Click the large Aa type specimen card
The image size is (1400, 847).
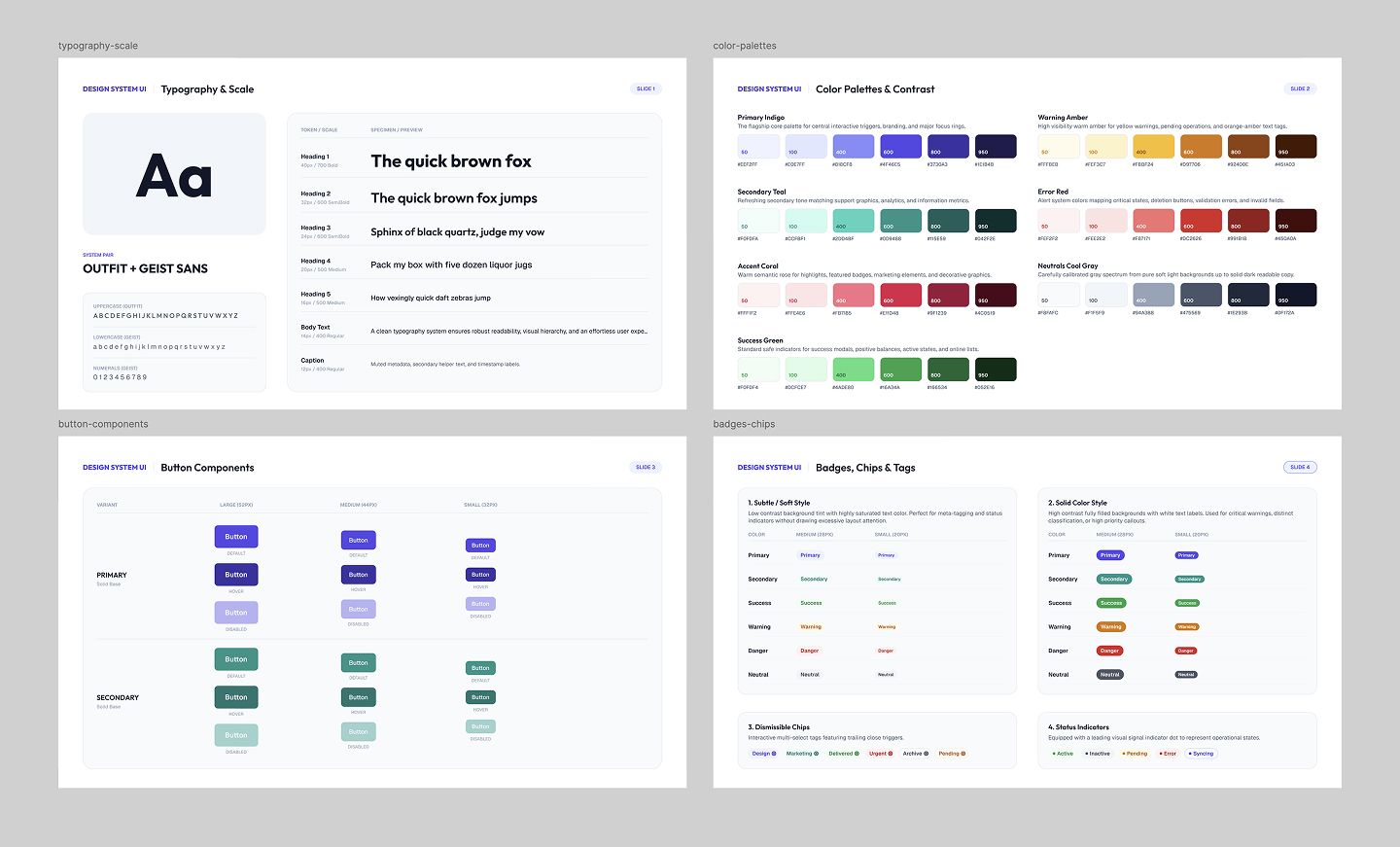pyautogui.click(x=174, y=174)
